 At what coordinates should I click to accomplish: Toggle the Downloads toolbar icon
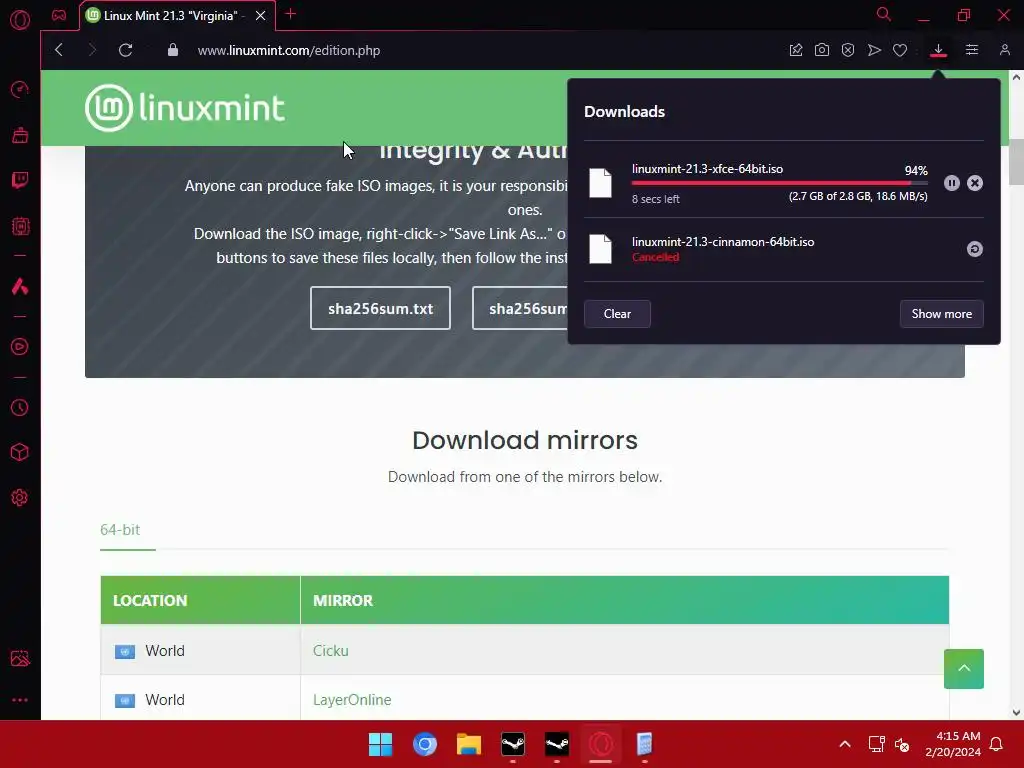tap(938, 50)
